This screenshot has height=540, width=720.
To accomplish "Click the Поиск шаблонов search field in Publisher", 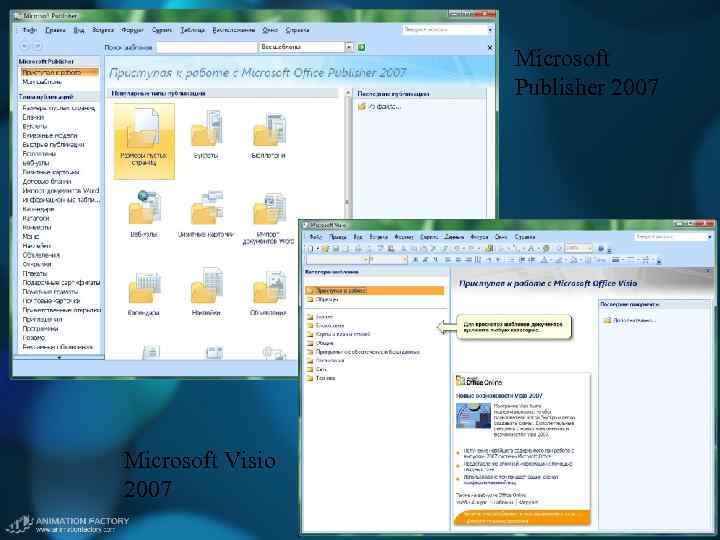I will coord(207,47).
